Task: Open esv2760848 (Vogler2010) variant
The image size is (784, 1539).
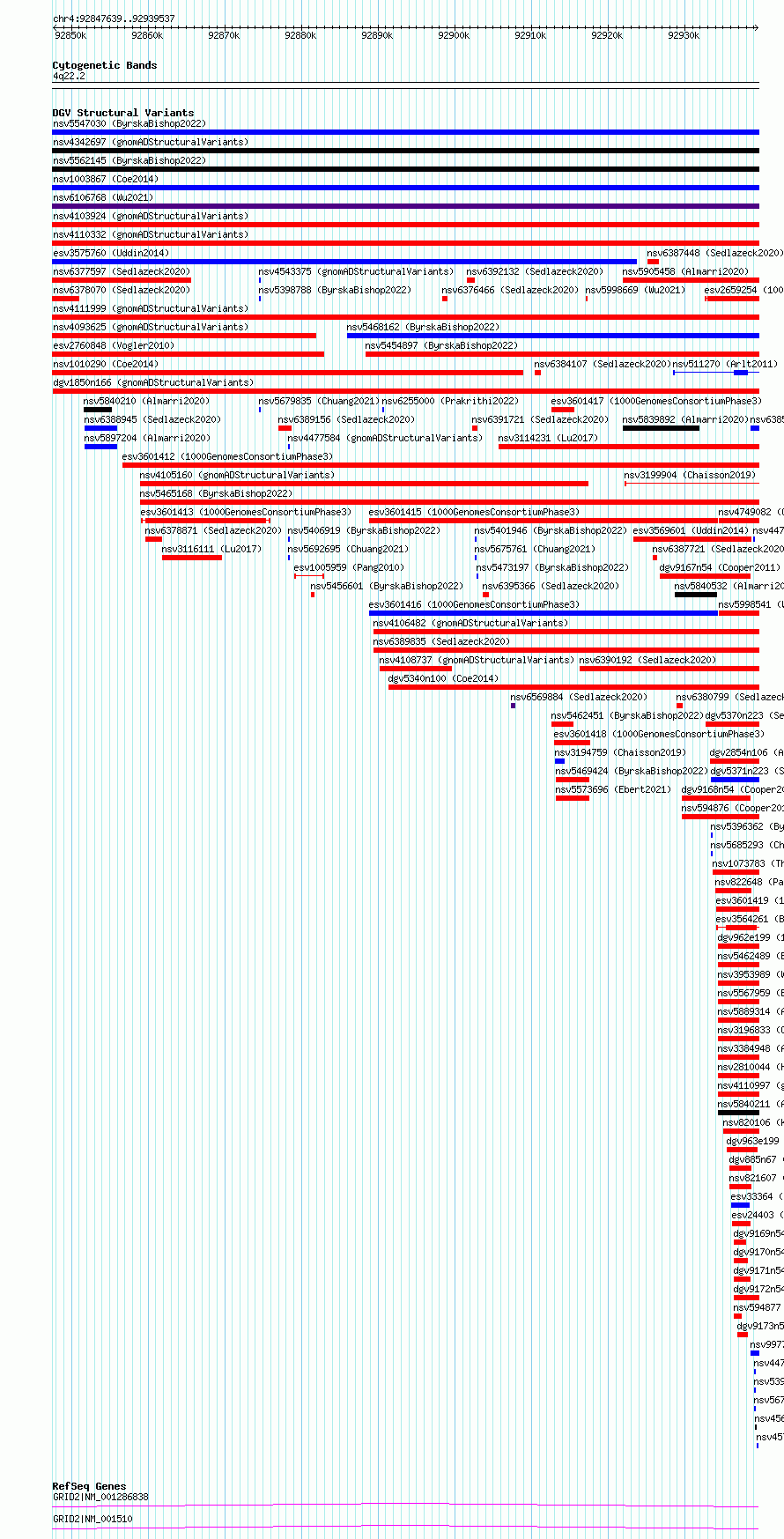Action: pyautogui.click(x=114, y=346)
